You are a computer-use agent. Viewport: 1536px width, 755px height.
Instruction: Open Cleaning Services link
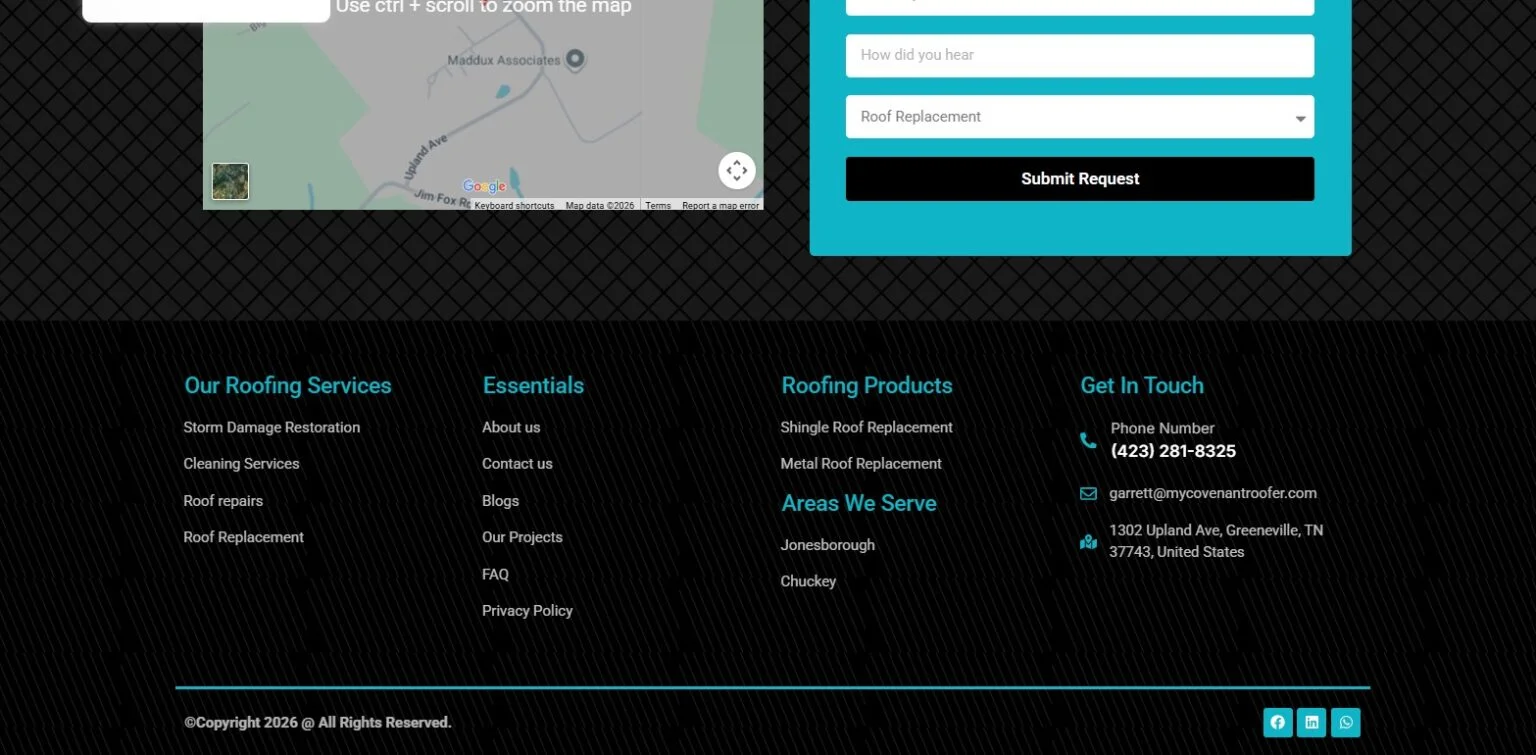pos(241,464)
